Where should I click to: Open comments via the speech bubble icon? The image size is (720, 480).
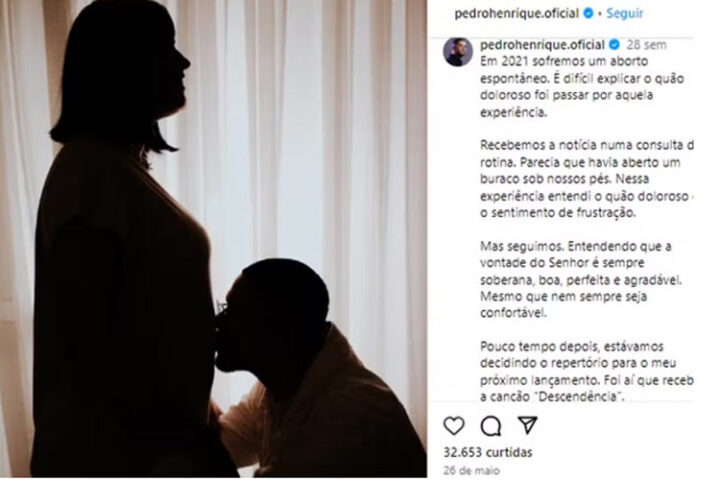(x=490, y=426)
